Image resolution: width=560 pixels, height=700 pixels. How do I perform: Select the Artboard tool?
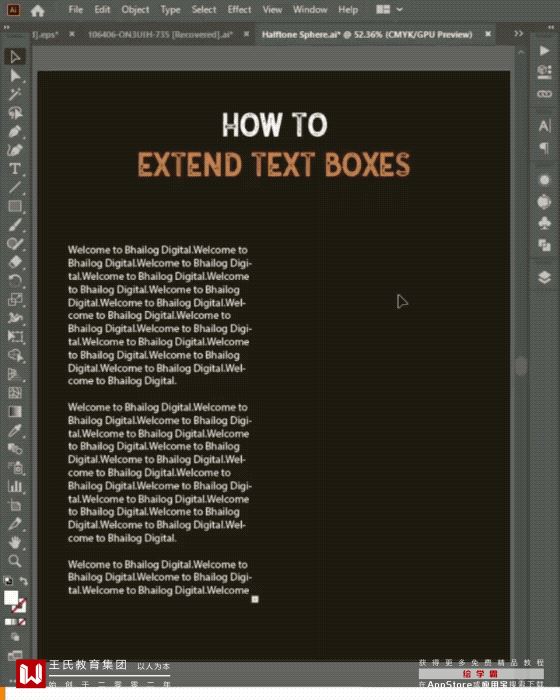click(15, 505)
